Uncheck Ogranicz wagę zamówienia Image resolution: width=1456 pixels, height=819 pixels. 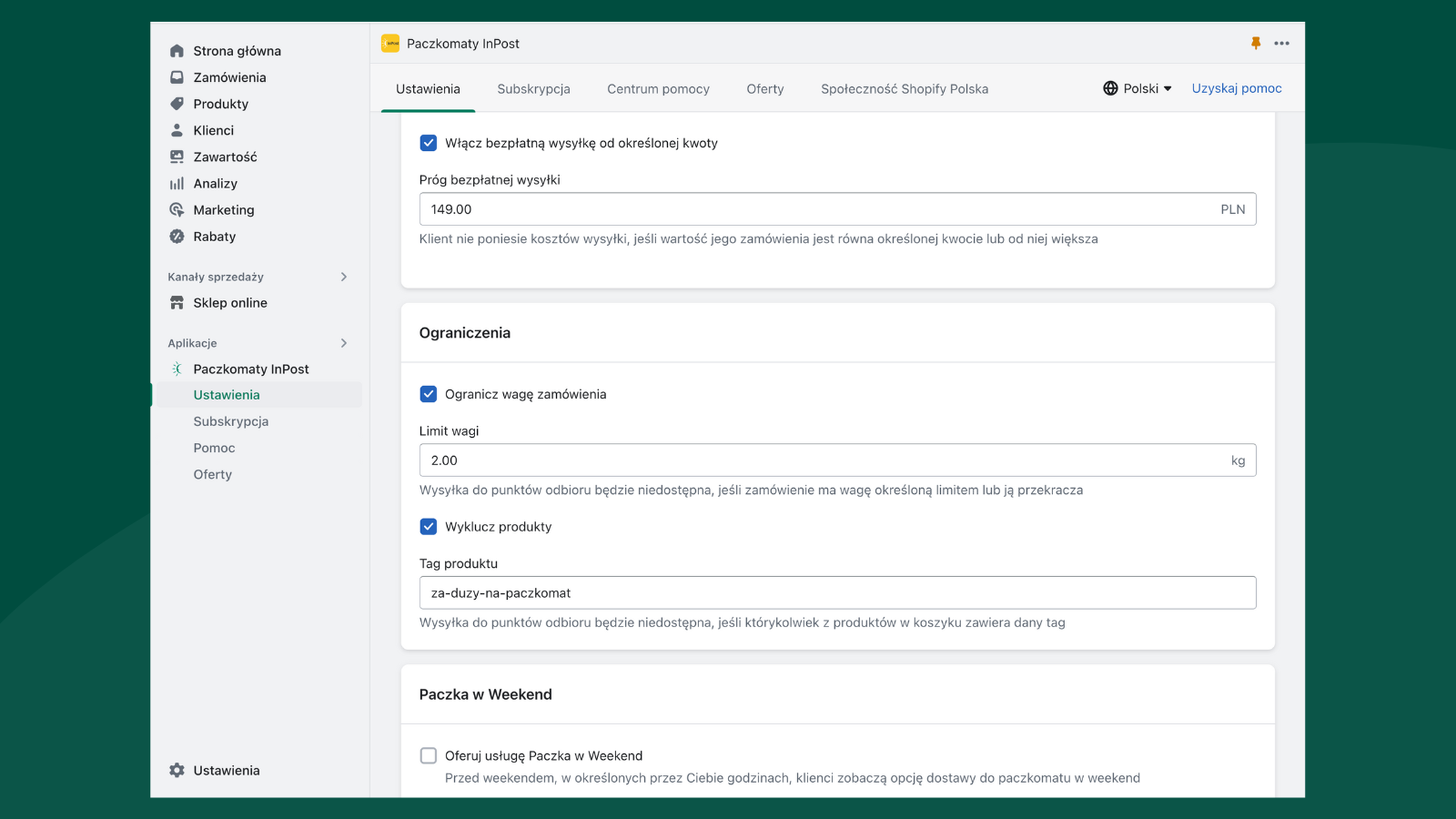tap(429, 394)
